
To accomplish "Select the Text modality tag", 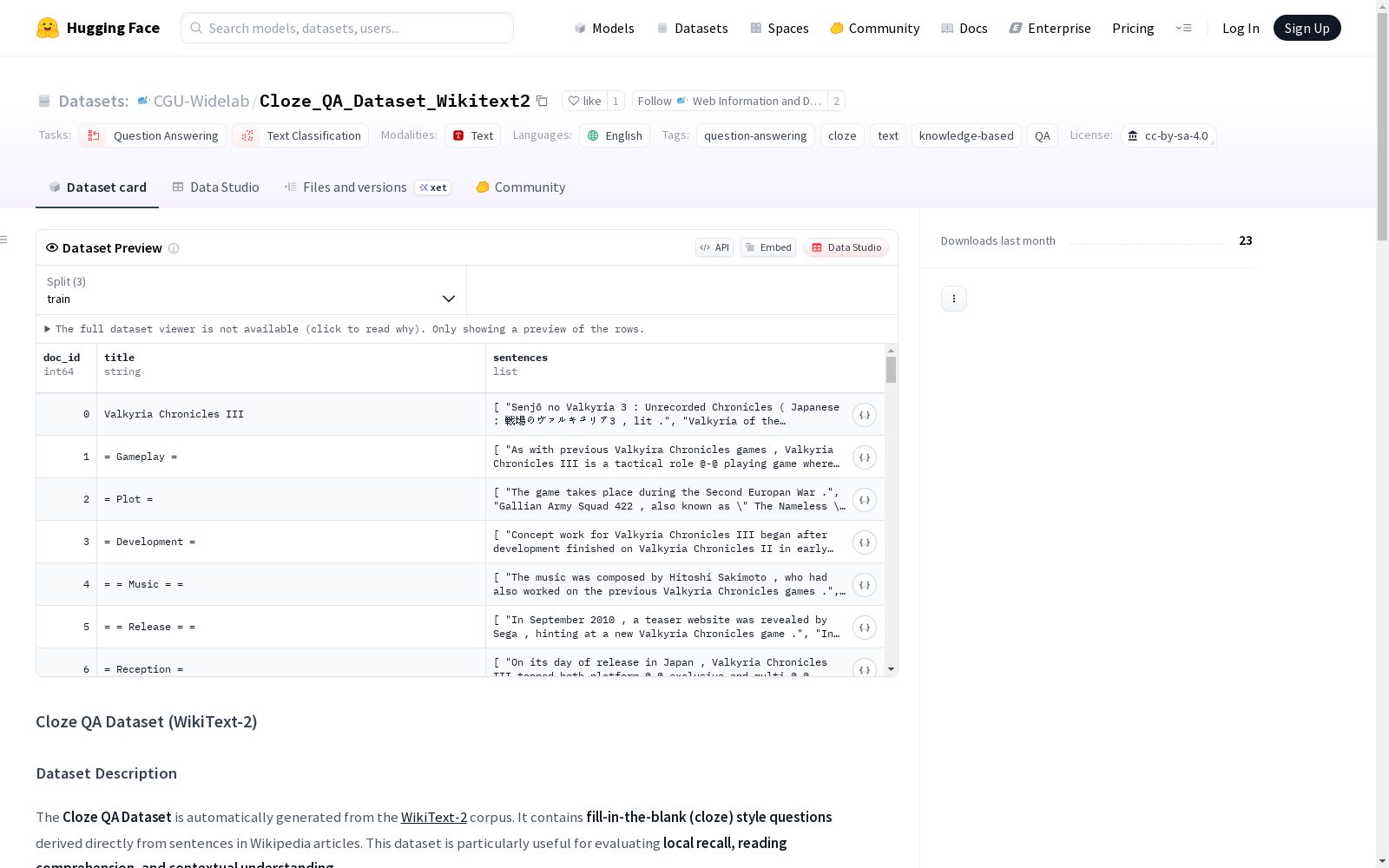I will click(473, 135).
